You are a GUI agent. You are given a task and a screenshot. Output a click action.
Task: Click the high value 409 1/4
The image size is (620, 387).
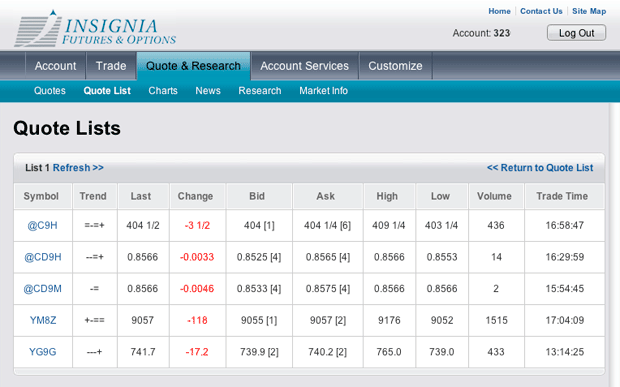[389, 225]
